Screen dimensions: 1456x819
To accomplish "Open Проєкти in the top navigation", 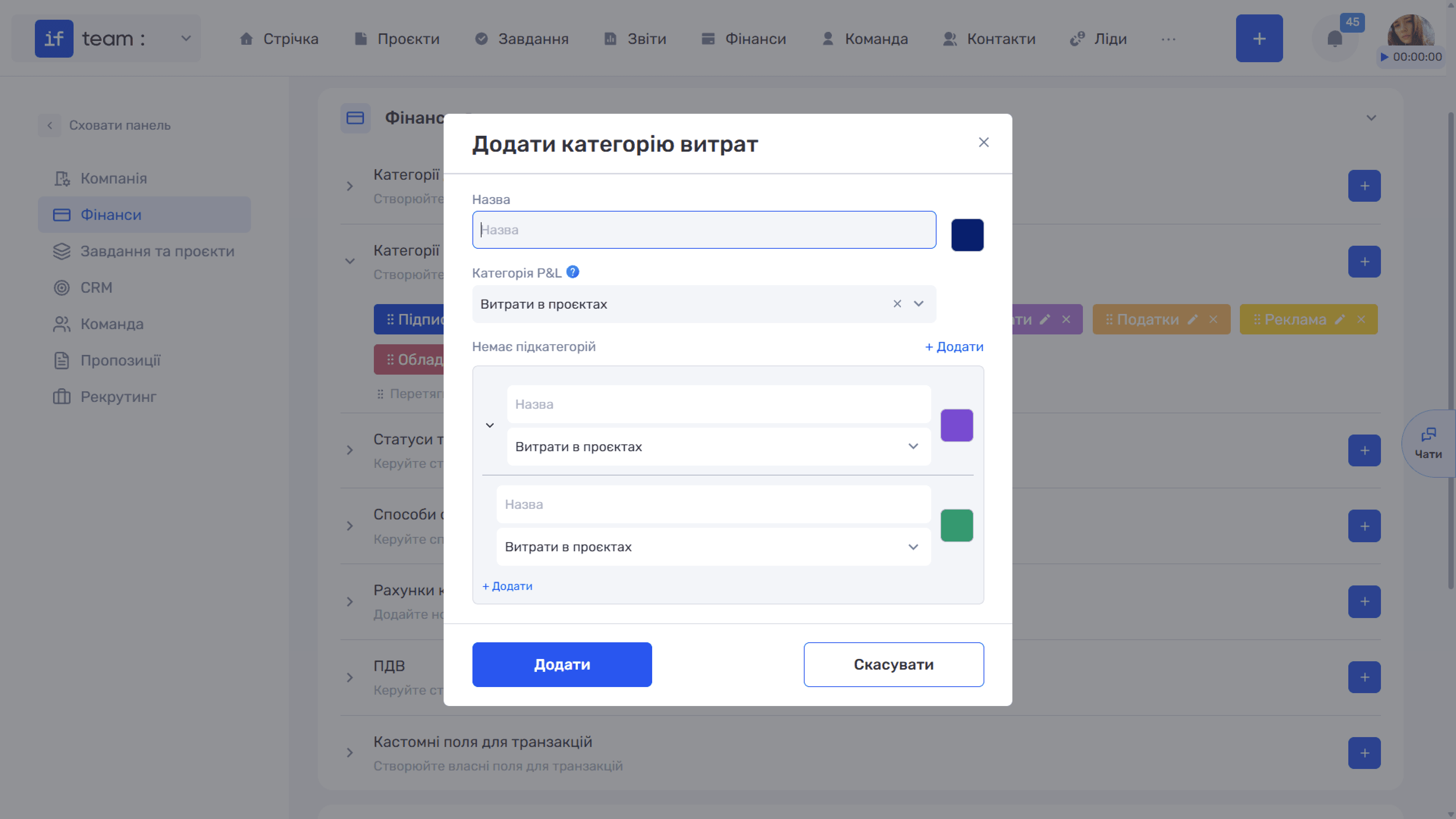I will (396, 39).
